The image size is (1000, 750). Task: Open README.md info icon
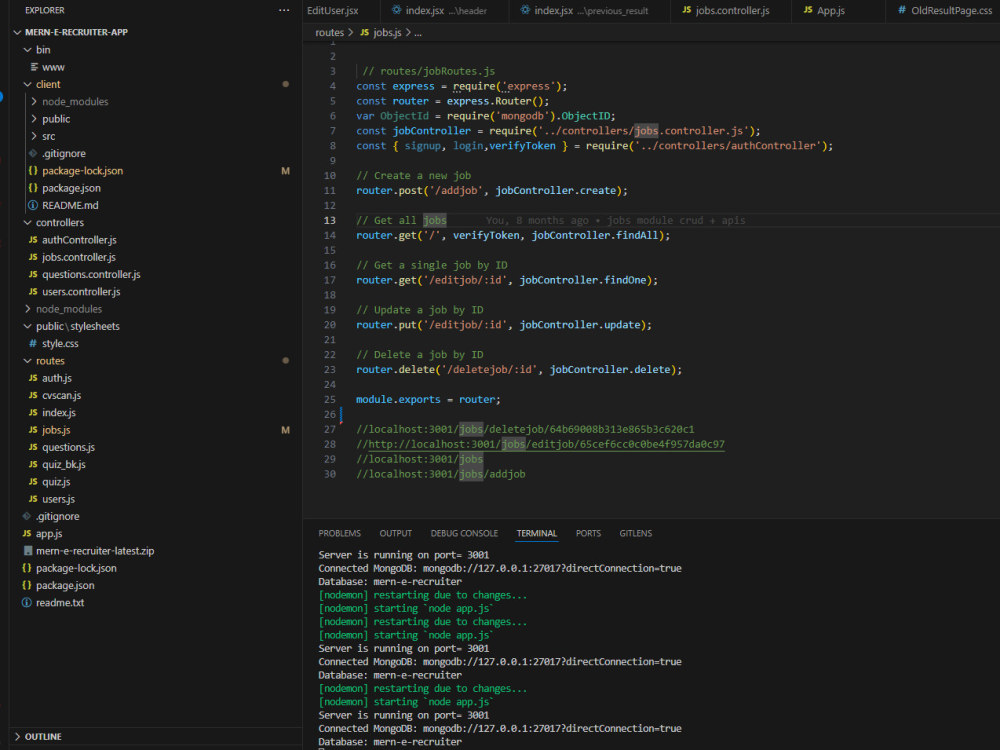(x=33, y=205)
